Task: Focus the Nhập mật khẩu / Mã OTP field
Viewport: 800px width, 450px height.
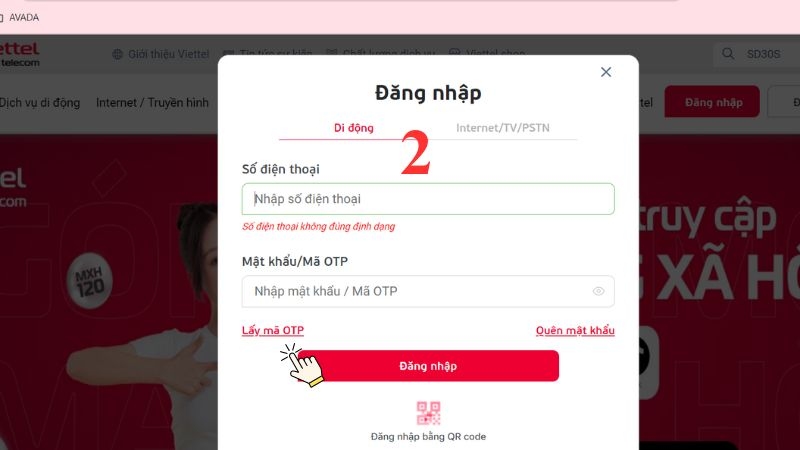Action: click(x=428, y=291)
